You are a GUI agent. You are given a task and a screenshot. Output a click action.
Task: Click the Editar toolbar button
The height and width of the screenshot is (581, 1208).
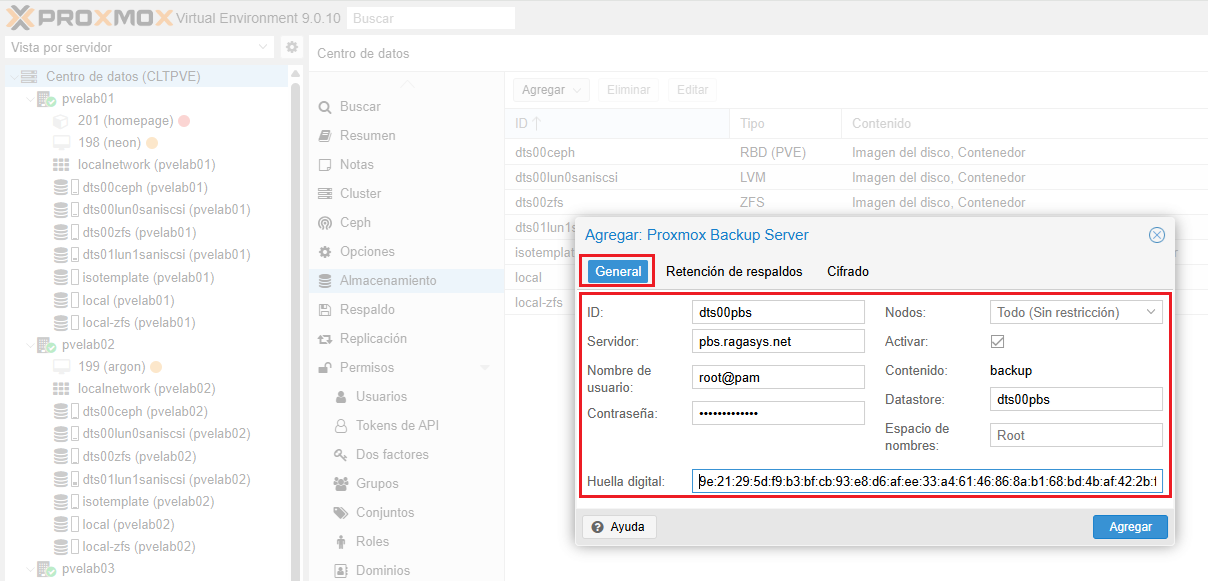pyautogui.click(x=693, y=90)
